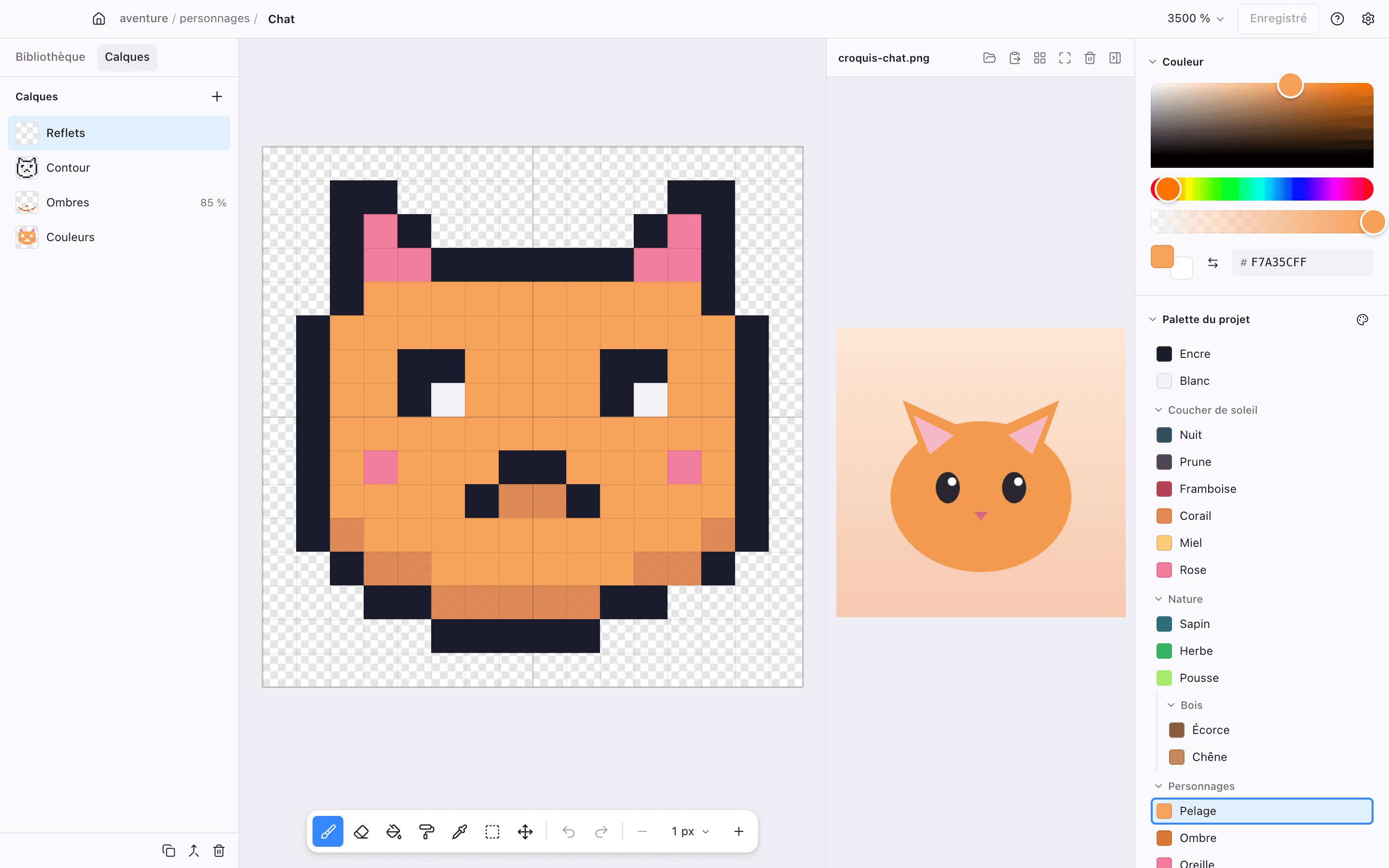1389x868 pixels.
Task: Toggle fullscreen for the reference image
Action: [1065, 58]
